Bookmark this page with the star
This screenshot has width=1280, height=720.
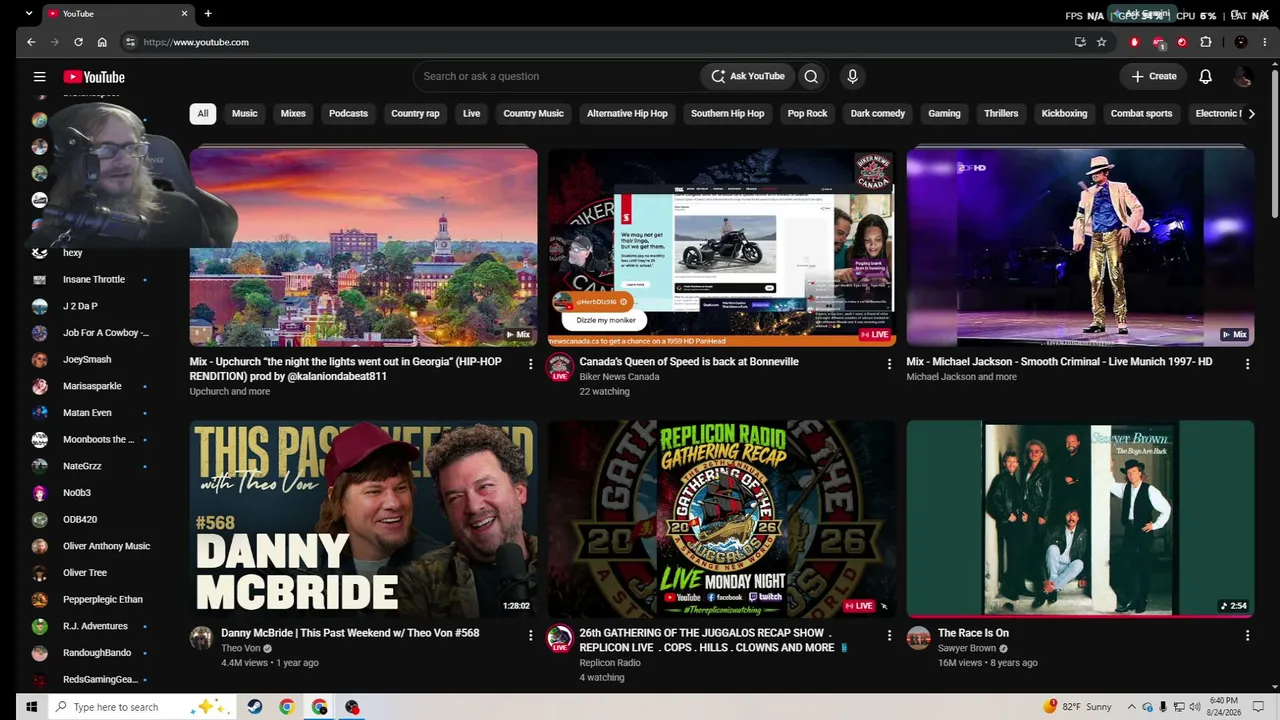(x=1101, y=42)
